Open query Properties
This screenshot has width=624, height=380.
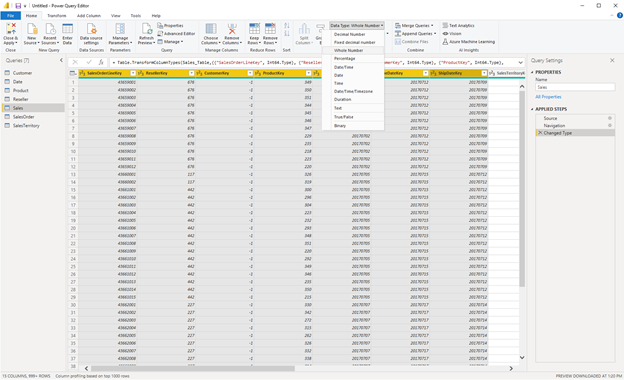170,25
